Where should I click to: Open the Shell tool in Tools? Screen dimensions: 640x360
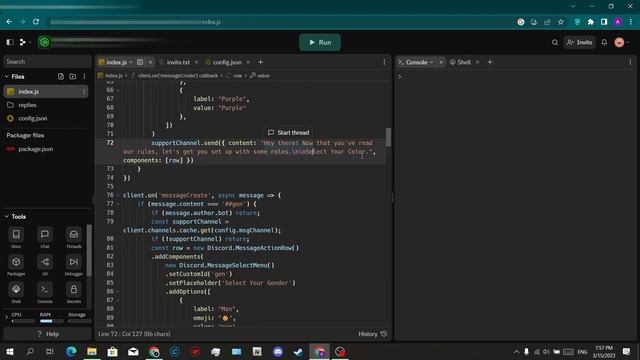16,292
